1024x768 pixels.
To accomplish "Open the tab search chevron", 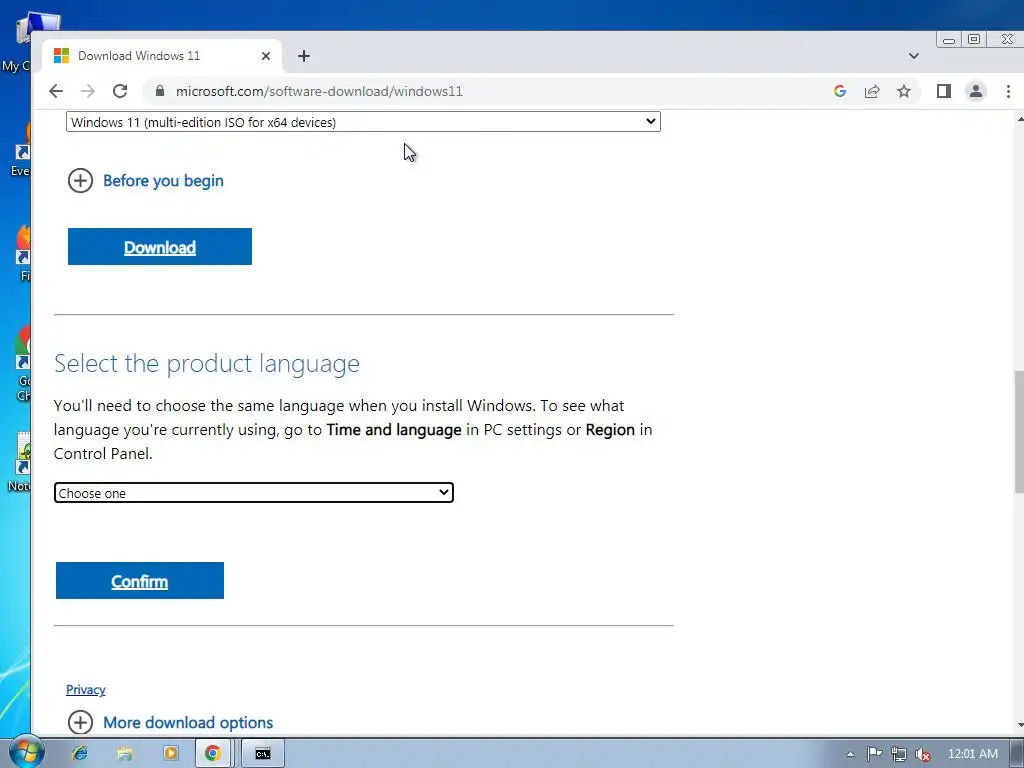I will pyautogui.click(x=914, y=56).
